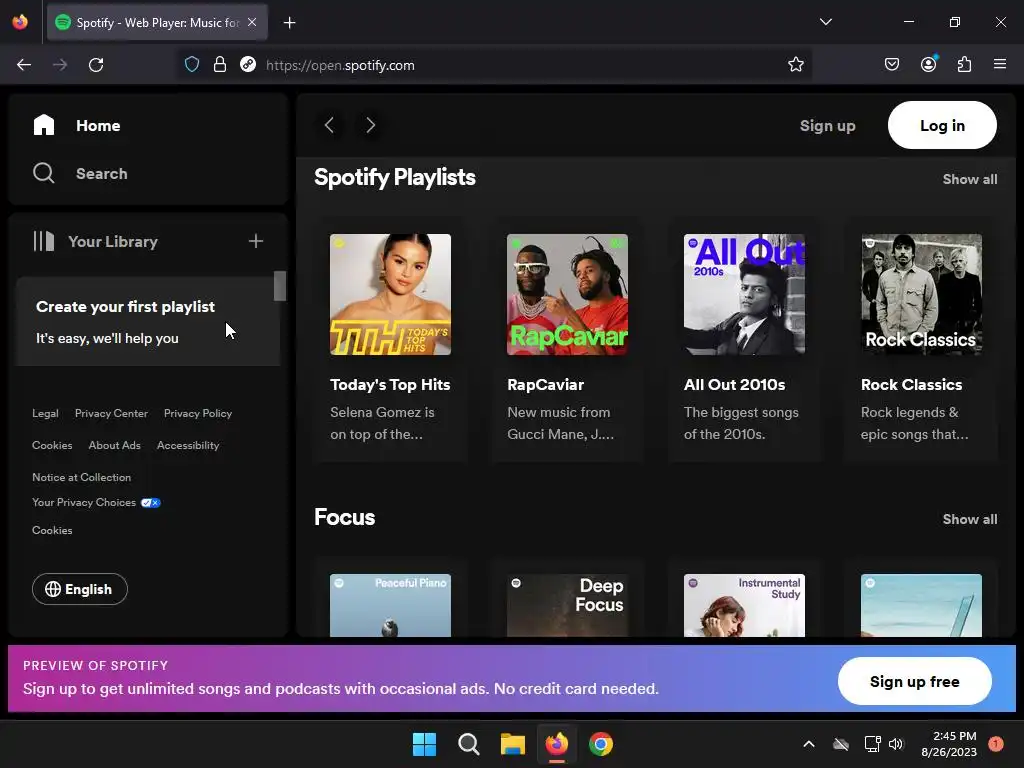
Task: Click the 'Rock Classics' playlist title text
Action: [x=912, y=385]
